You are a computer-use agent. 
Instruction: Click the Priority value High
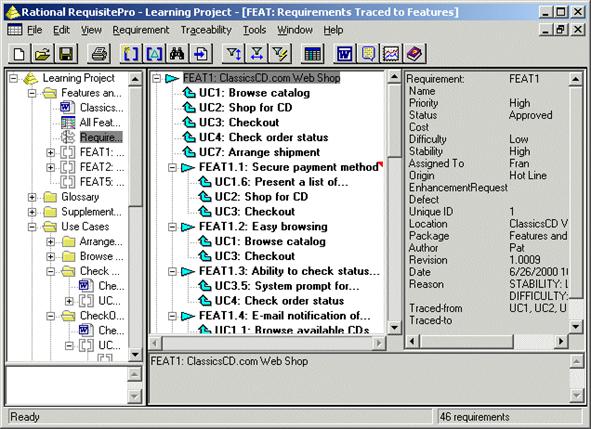519,103
